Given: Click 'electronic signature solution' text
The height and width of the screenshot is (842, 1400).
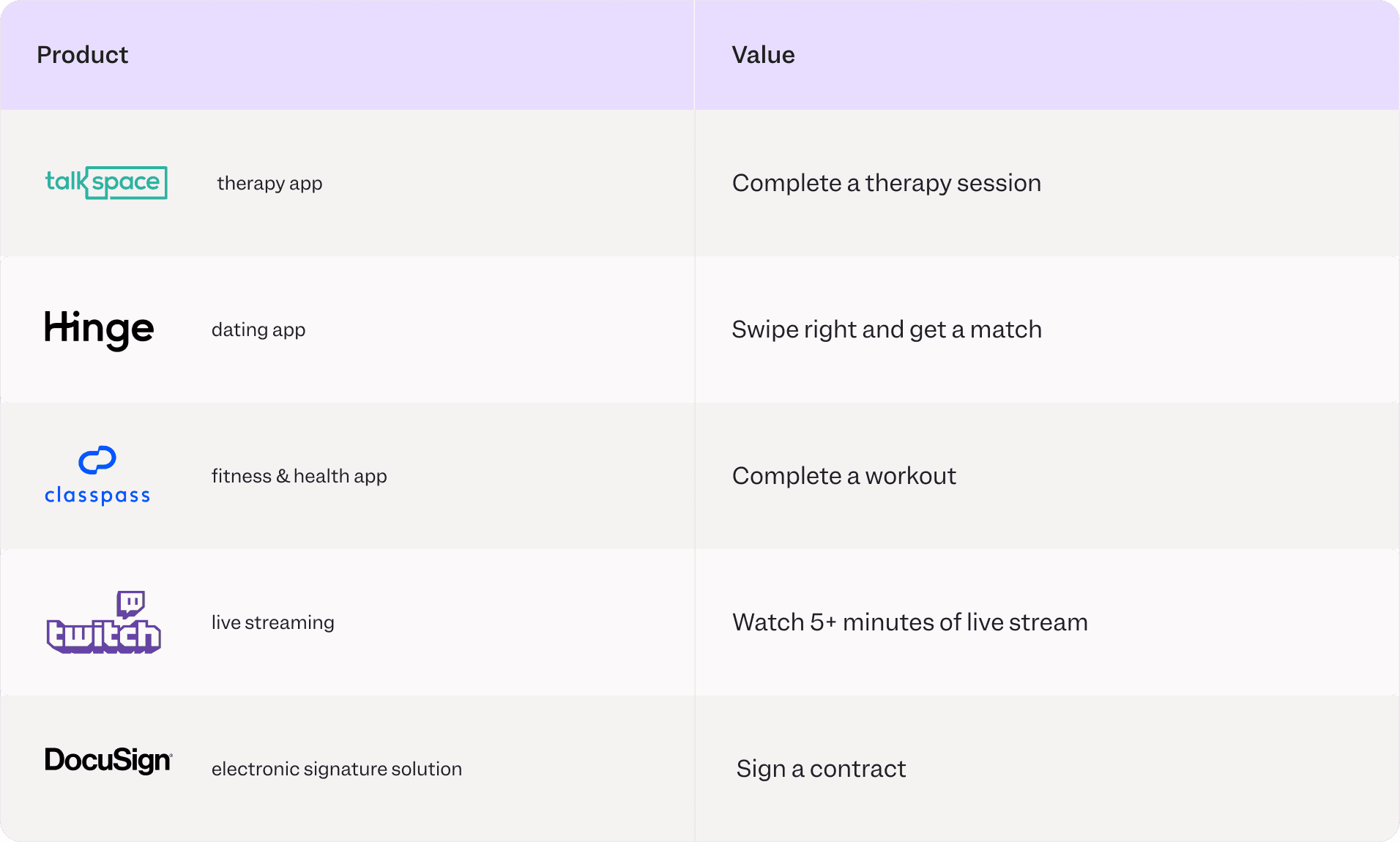Looking at the screenshot, I should tap(336, 769).
